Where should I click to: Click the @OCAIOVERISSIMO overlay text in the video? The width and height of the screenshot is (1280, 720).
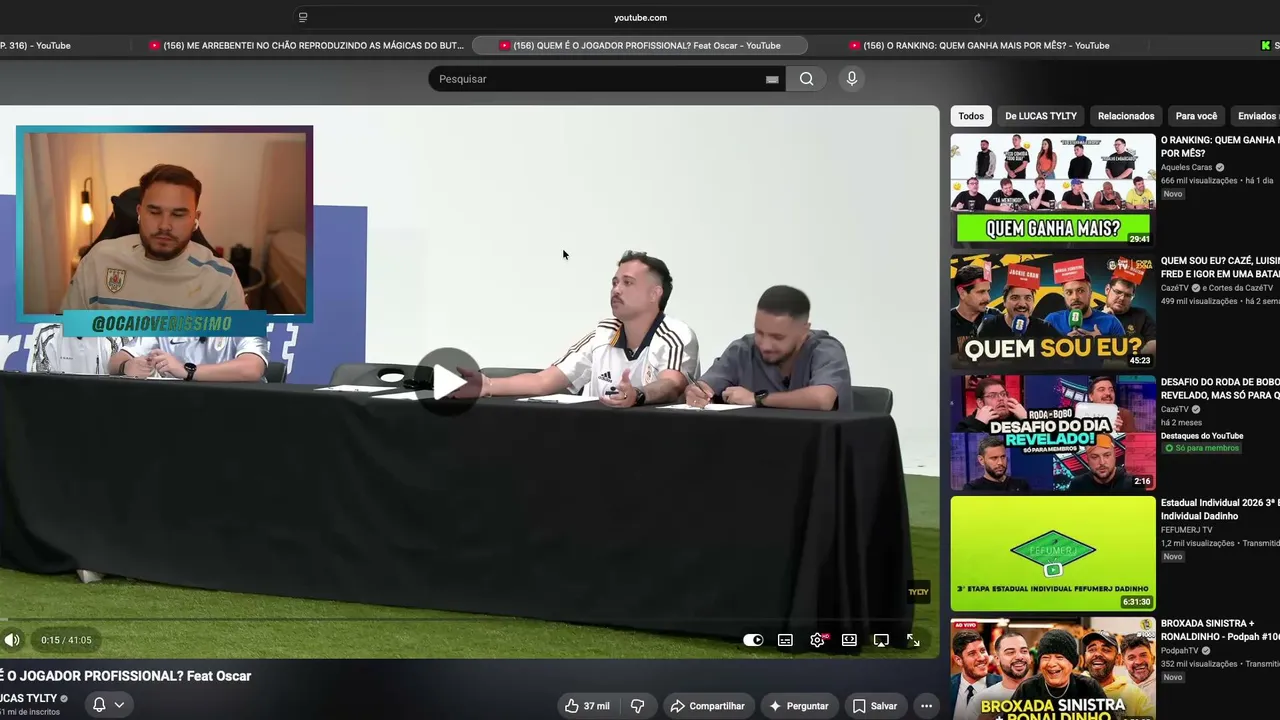(x=162, y=324)
